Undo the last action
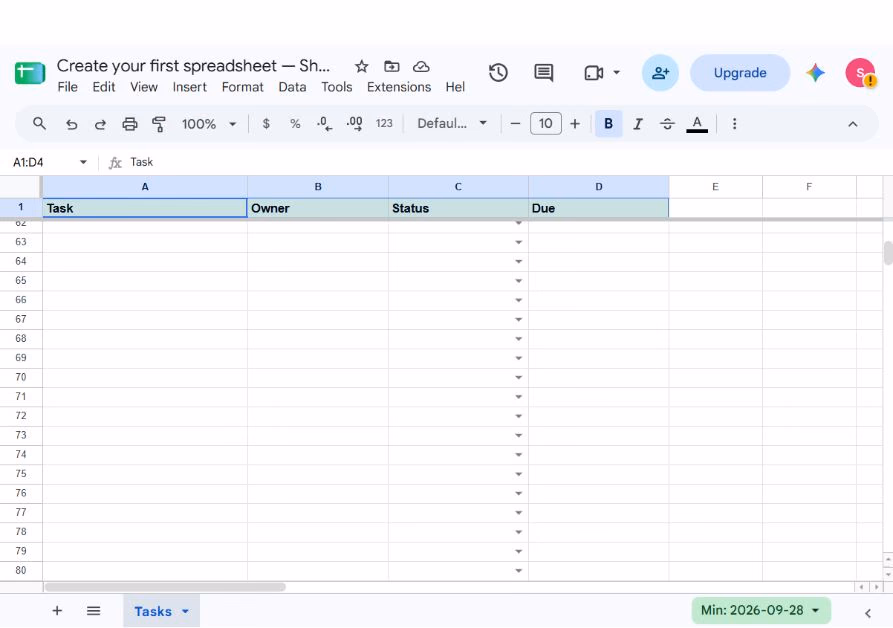 pos(71,124)
